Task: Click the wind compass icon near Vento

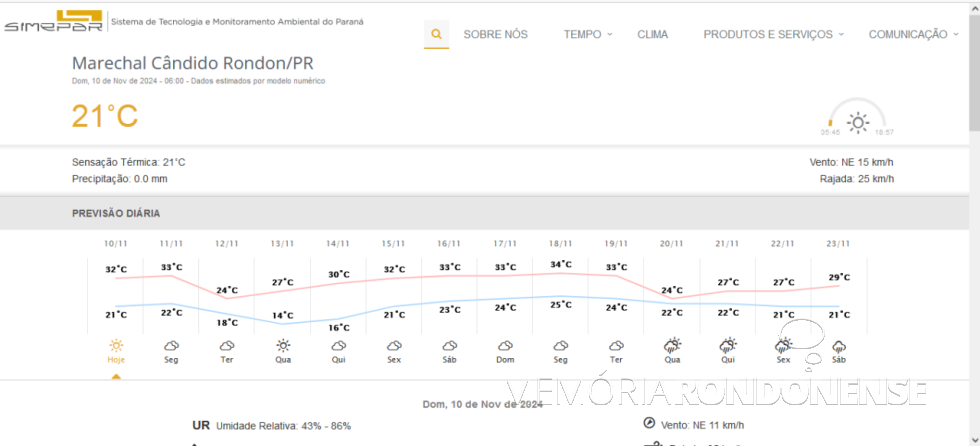Action: [x=649, y=423]
